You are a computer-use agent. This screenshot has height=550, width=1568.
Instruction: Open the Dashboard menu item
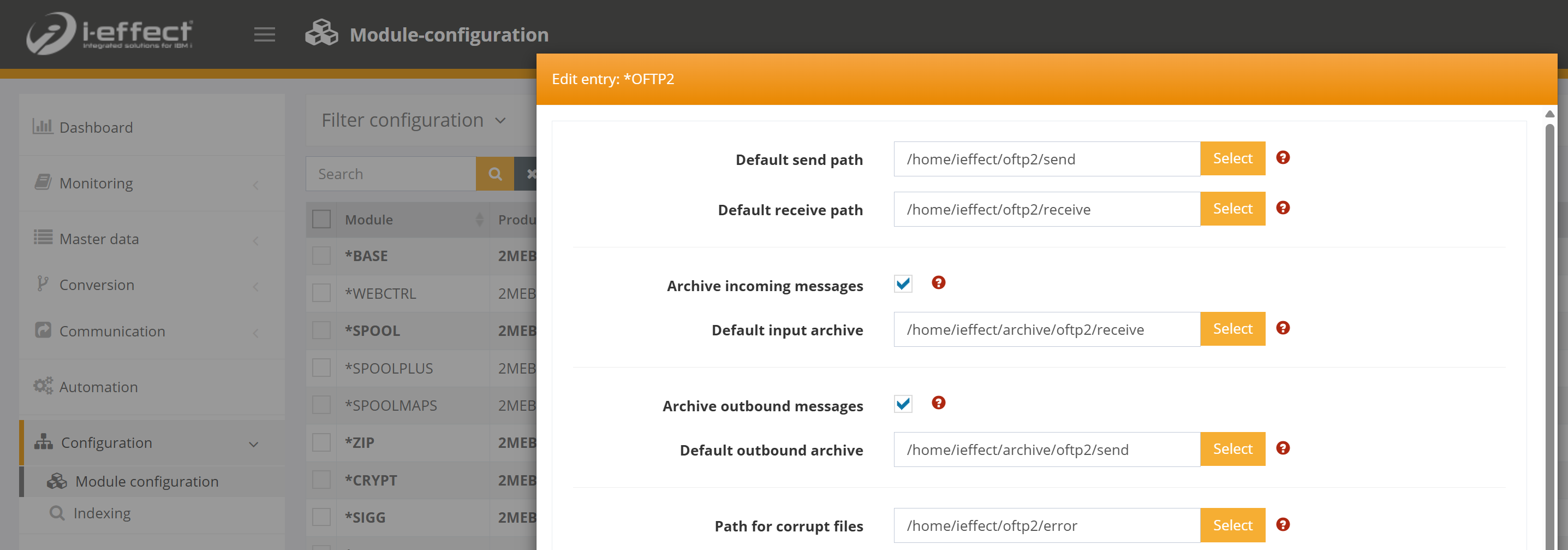pyautogui.click(x=96, y=127)
